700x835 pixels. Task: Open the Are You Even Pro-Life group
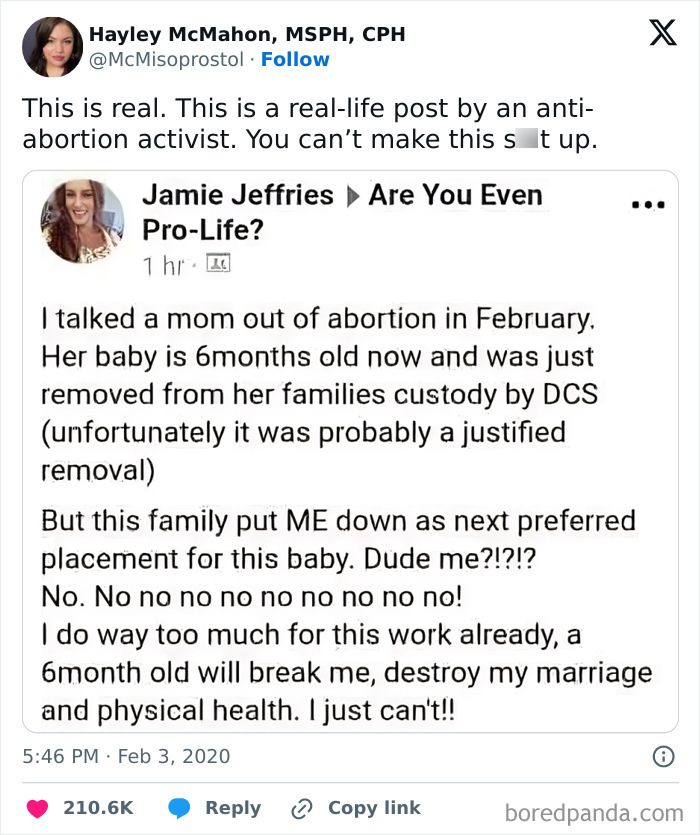point(457,195)
